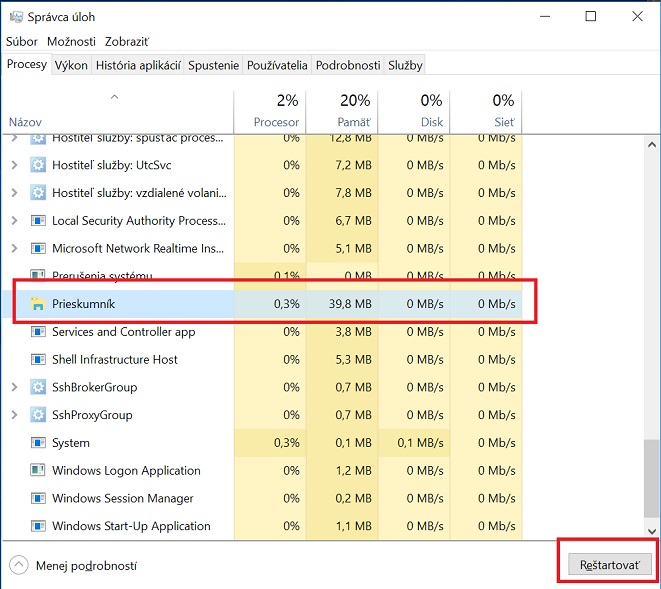
Task: Switch to the Služby tab
Action: coord(405,65)
